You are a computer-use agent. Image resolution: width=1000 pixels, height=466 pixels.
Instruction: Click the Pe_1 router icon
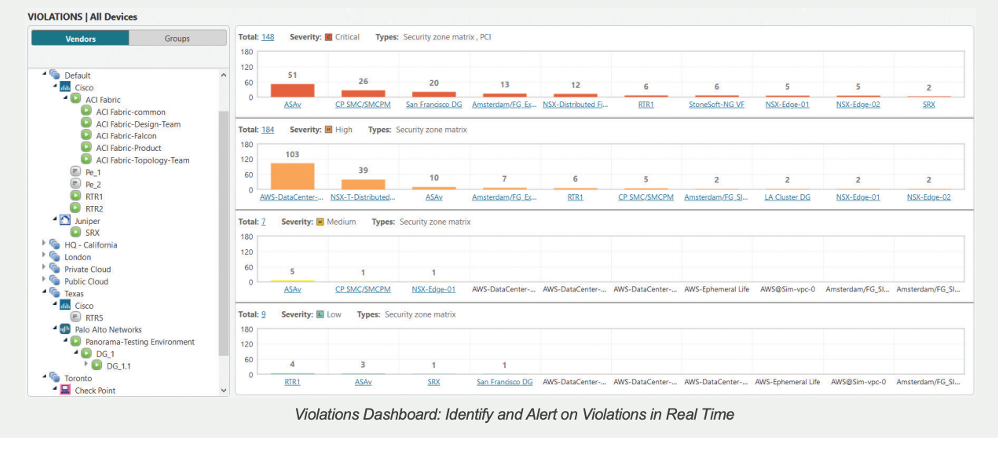[x=75, y=172]
